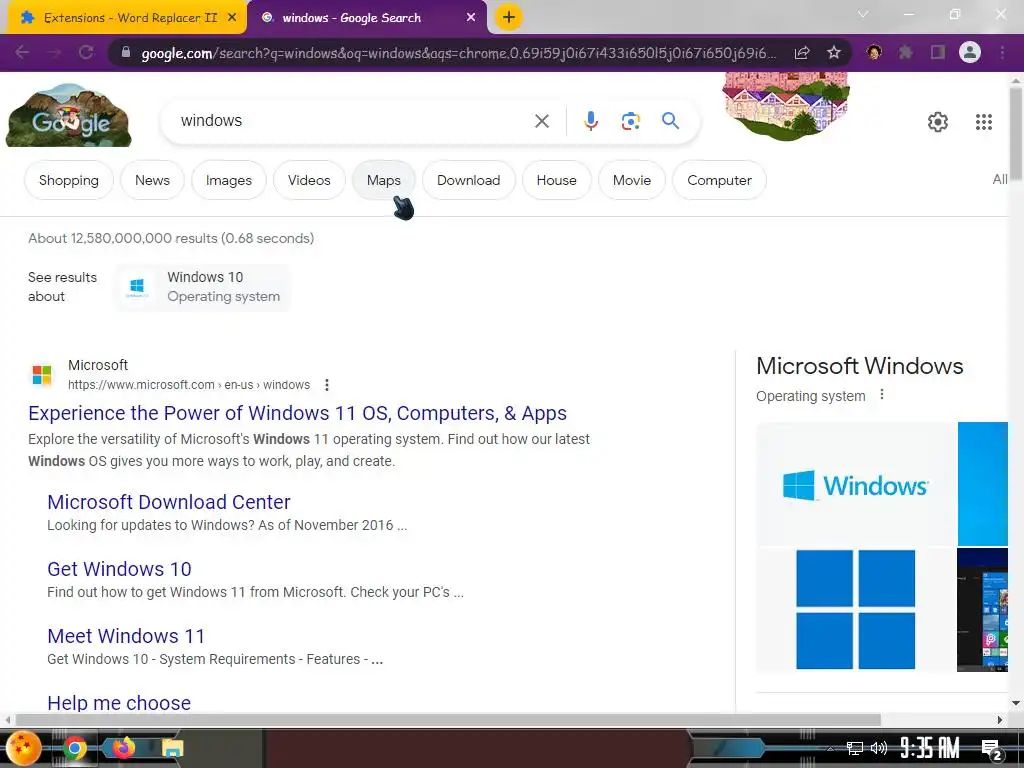Screen dimensions: 1024x768
Task: Filter results by News
Action: (152, 180)
